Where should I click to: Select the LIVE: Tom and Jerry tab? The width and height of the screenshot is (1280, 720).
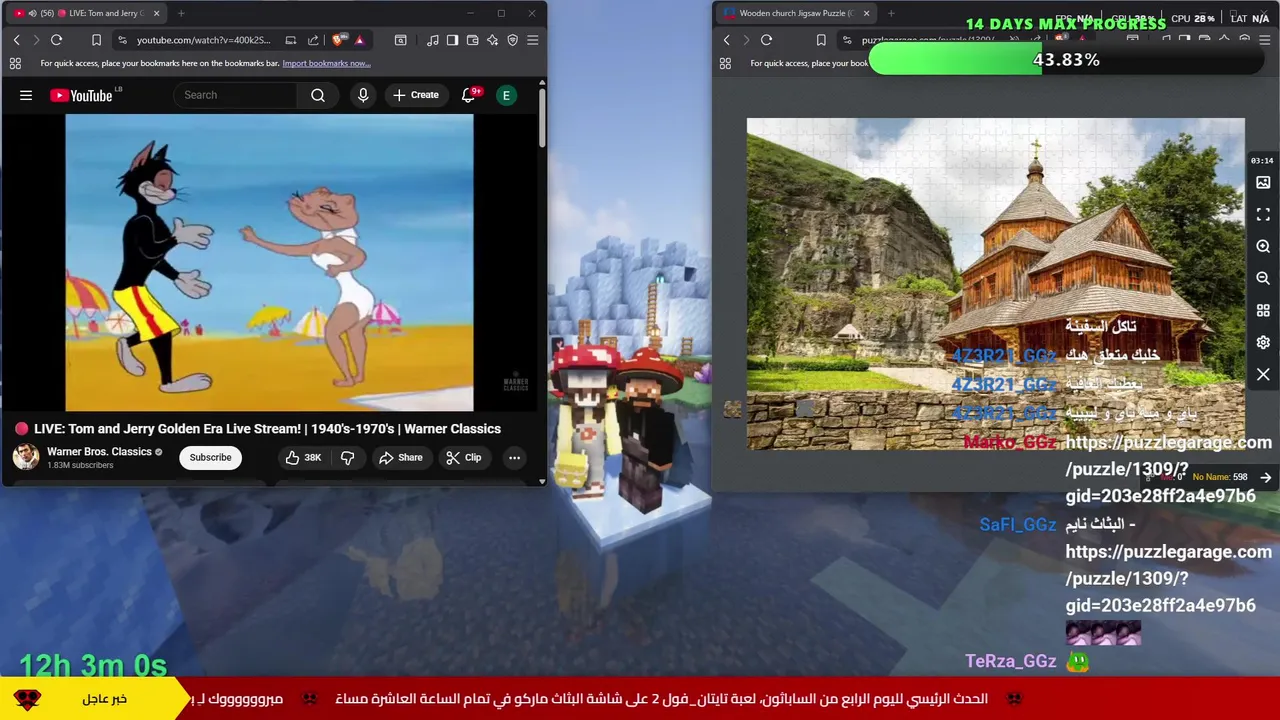click(x=88, y=13)
